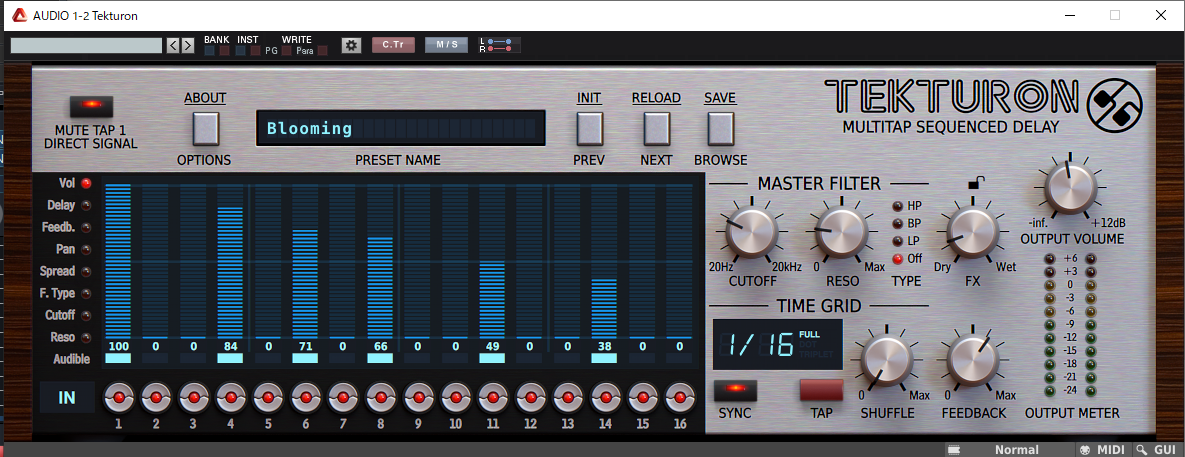Toggle tap 9 red step button
The height and width of the screenshot is (457, 1185).
418,397
